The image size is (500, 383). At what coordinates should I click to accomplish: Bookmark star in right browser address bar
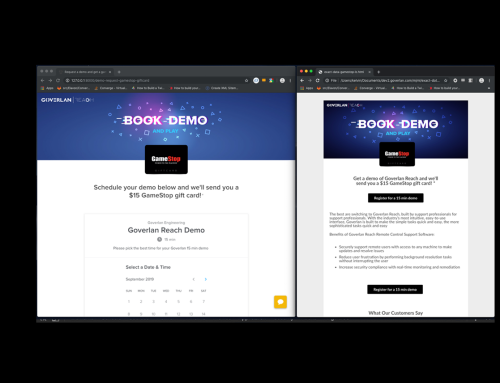coord(446,80)
